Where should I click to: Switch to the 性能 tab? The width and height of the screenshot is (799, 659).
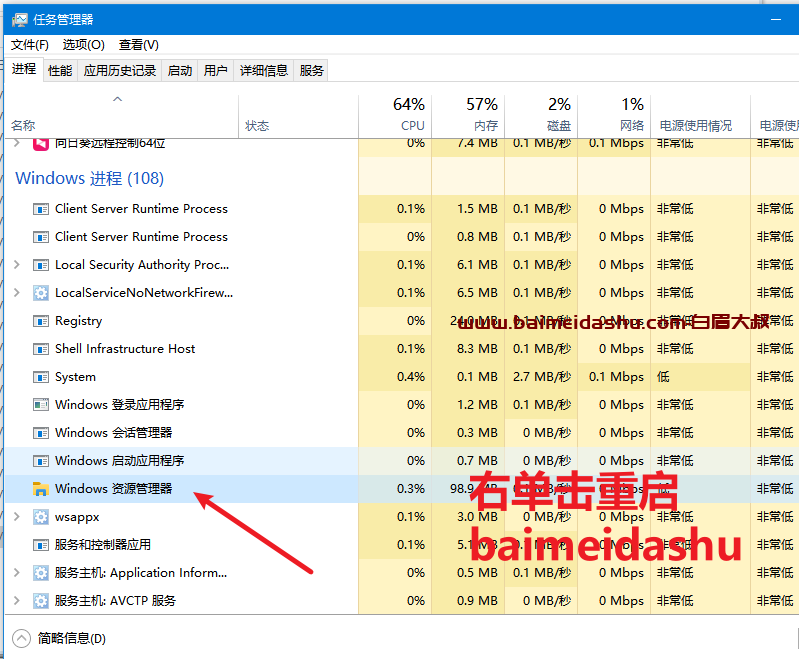coord(60,70)
